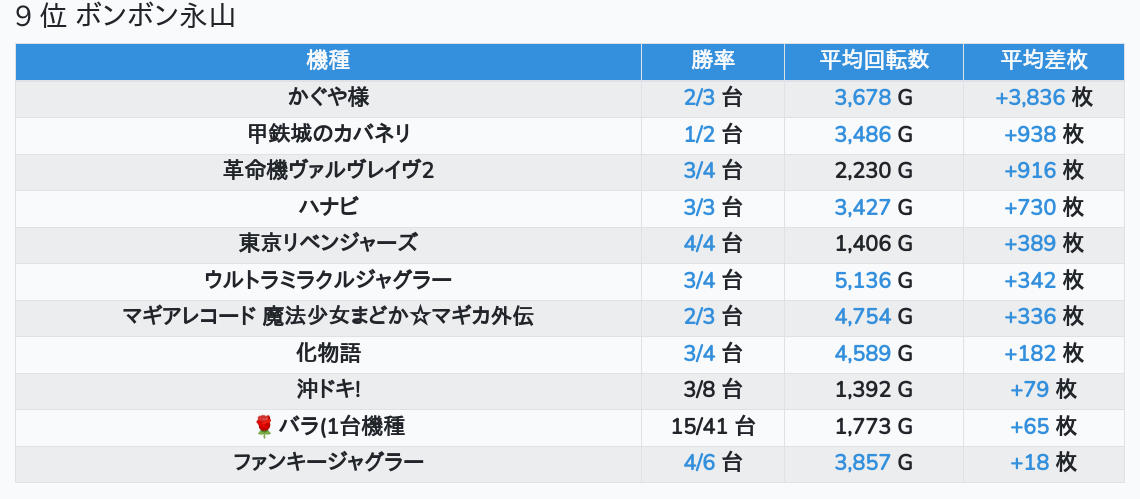This screenshot has width=1140, height=499.
Task: Select the +182 difference link
Action: (x=1030, y=354)
